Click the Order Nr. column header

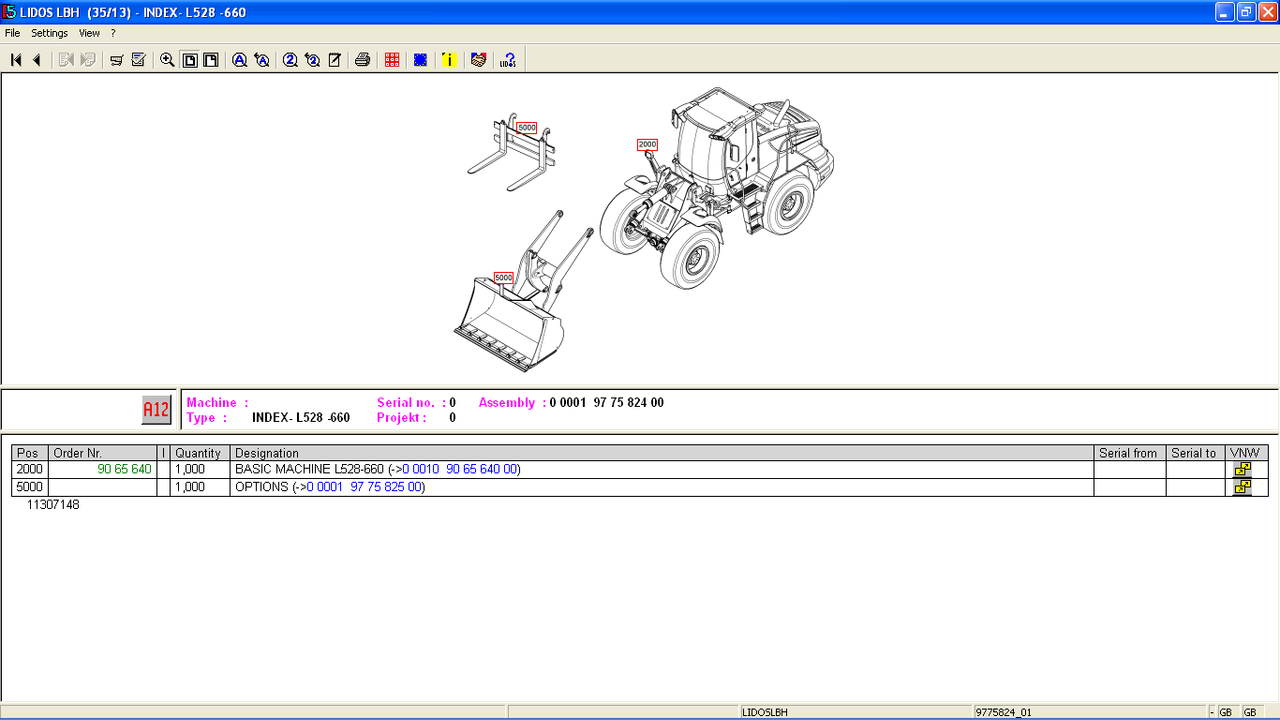click(x=103, y=453)
